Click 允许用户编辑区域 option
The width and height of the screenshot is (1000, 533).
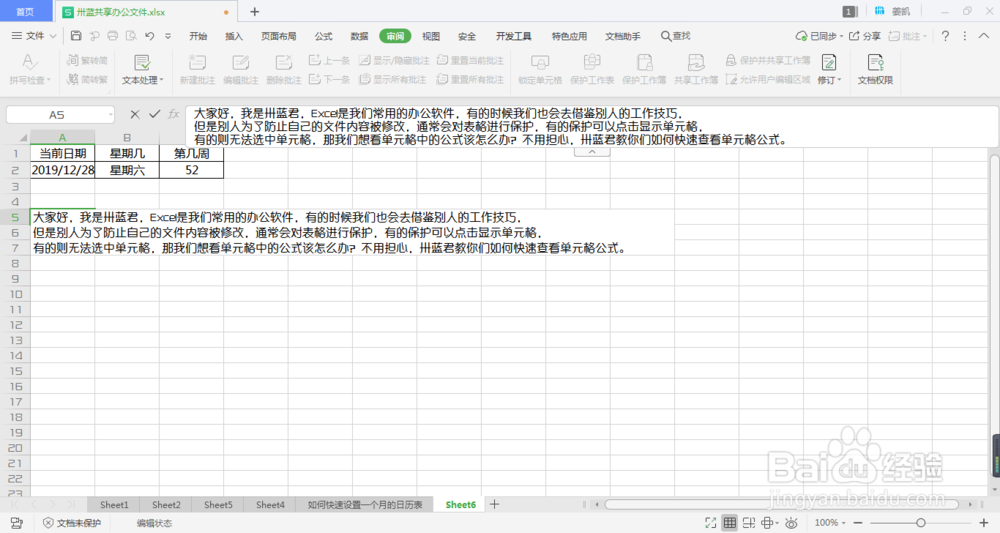(768, 79)
